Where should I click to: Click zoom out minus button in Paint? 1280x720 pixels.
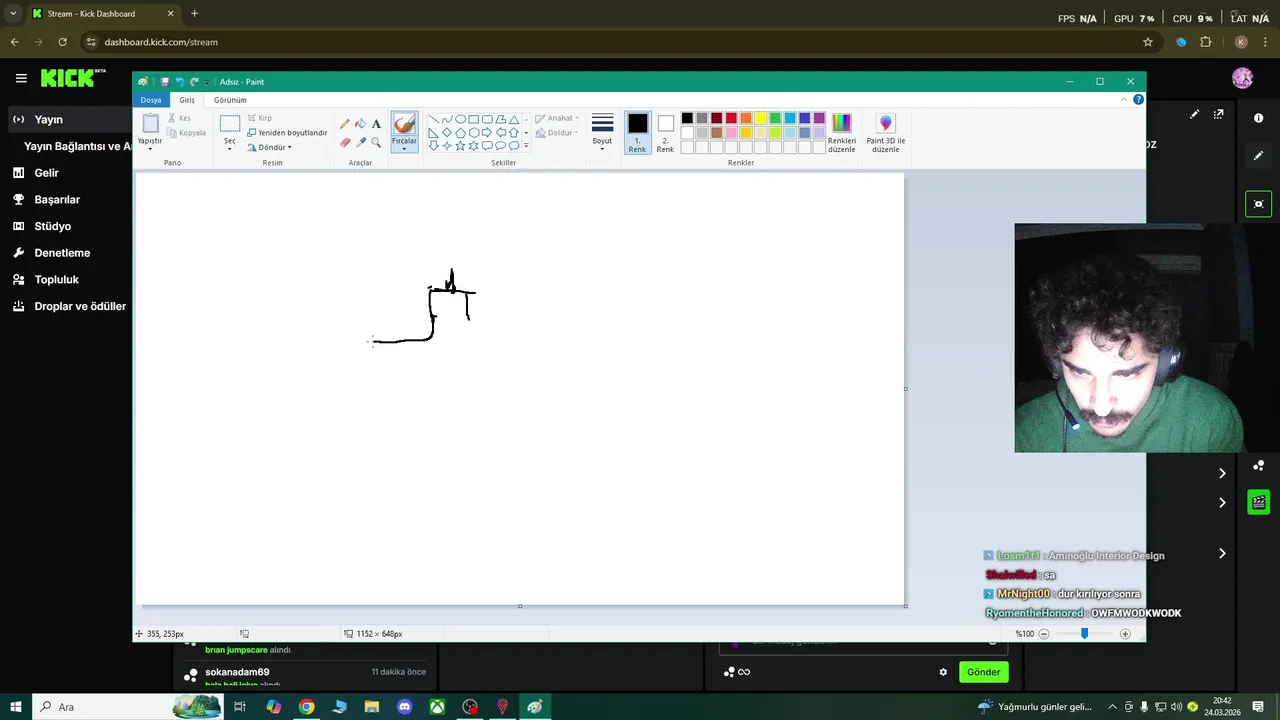[1044, 634]
